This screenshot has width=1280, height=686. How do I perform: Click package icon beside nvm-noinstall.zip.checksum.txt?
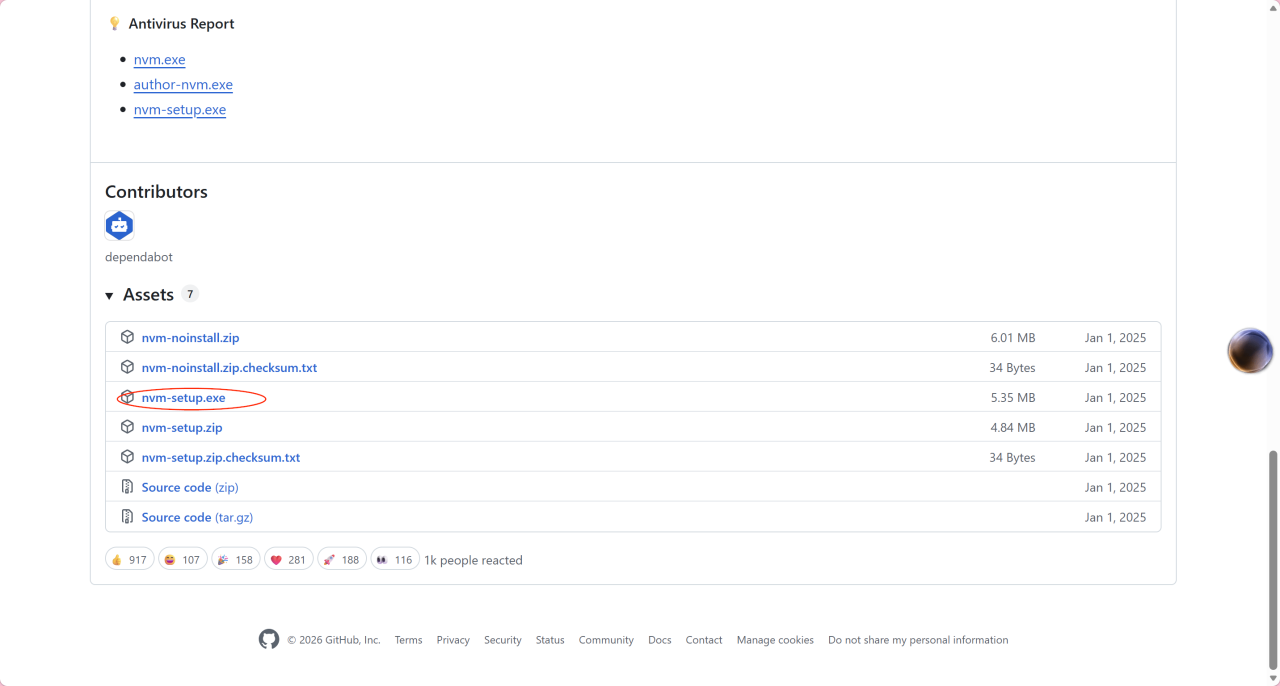pyautogui.click(x=127, y=367)
